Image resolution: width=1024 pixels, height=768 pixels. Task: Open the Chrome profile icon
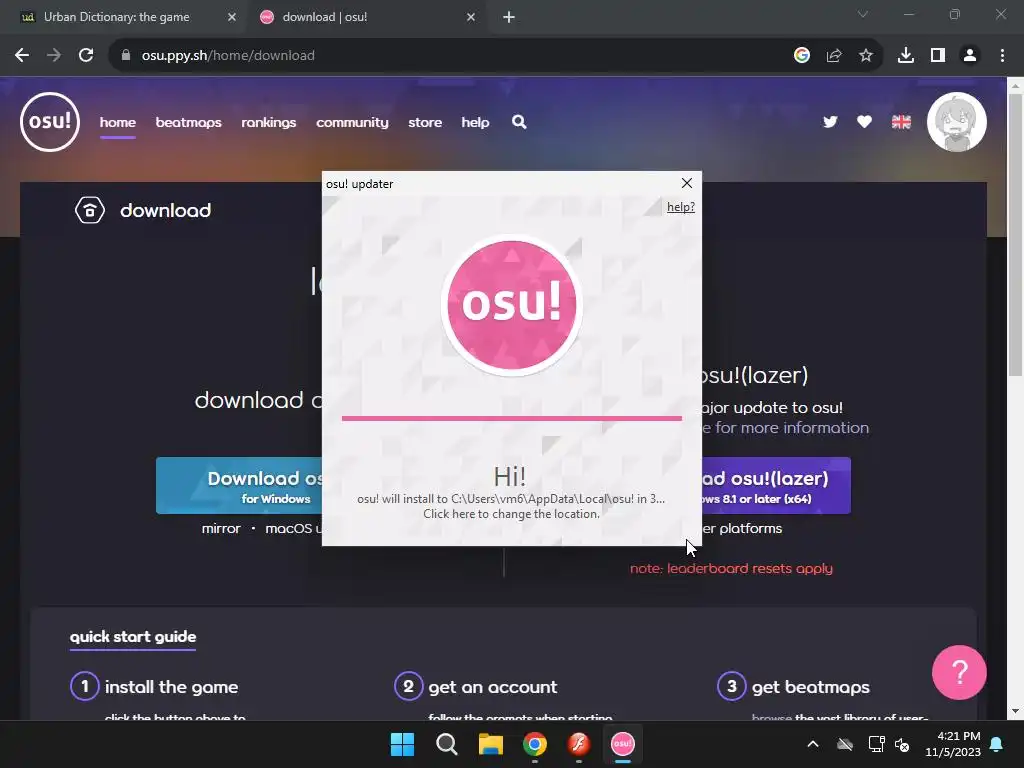970,56
